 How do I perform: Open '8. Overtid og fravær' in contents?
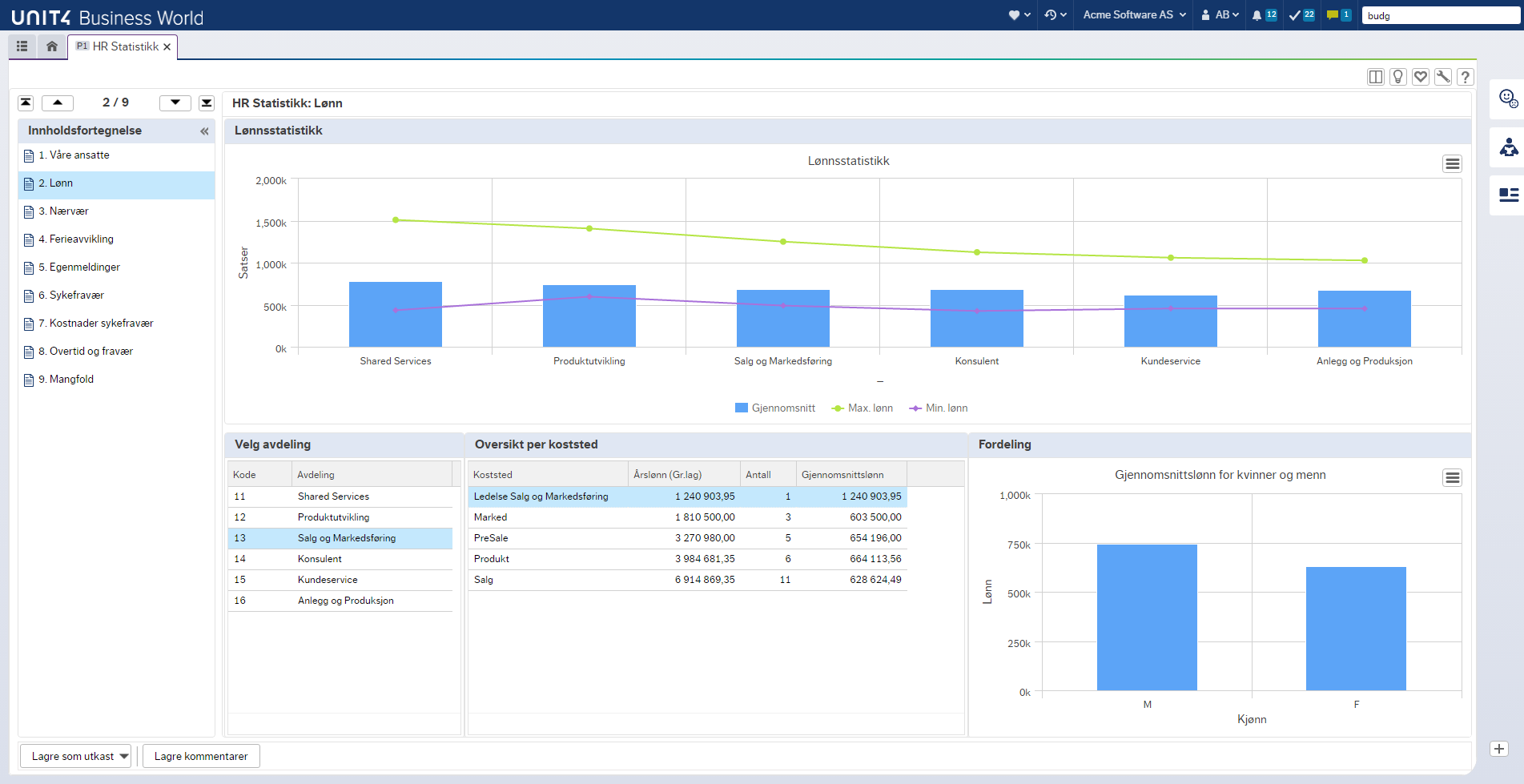pyautogui.click(x=116, y=352)
